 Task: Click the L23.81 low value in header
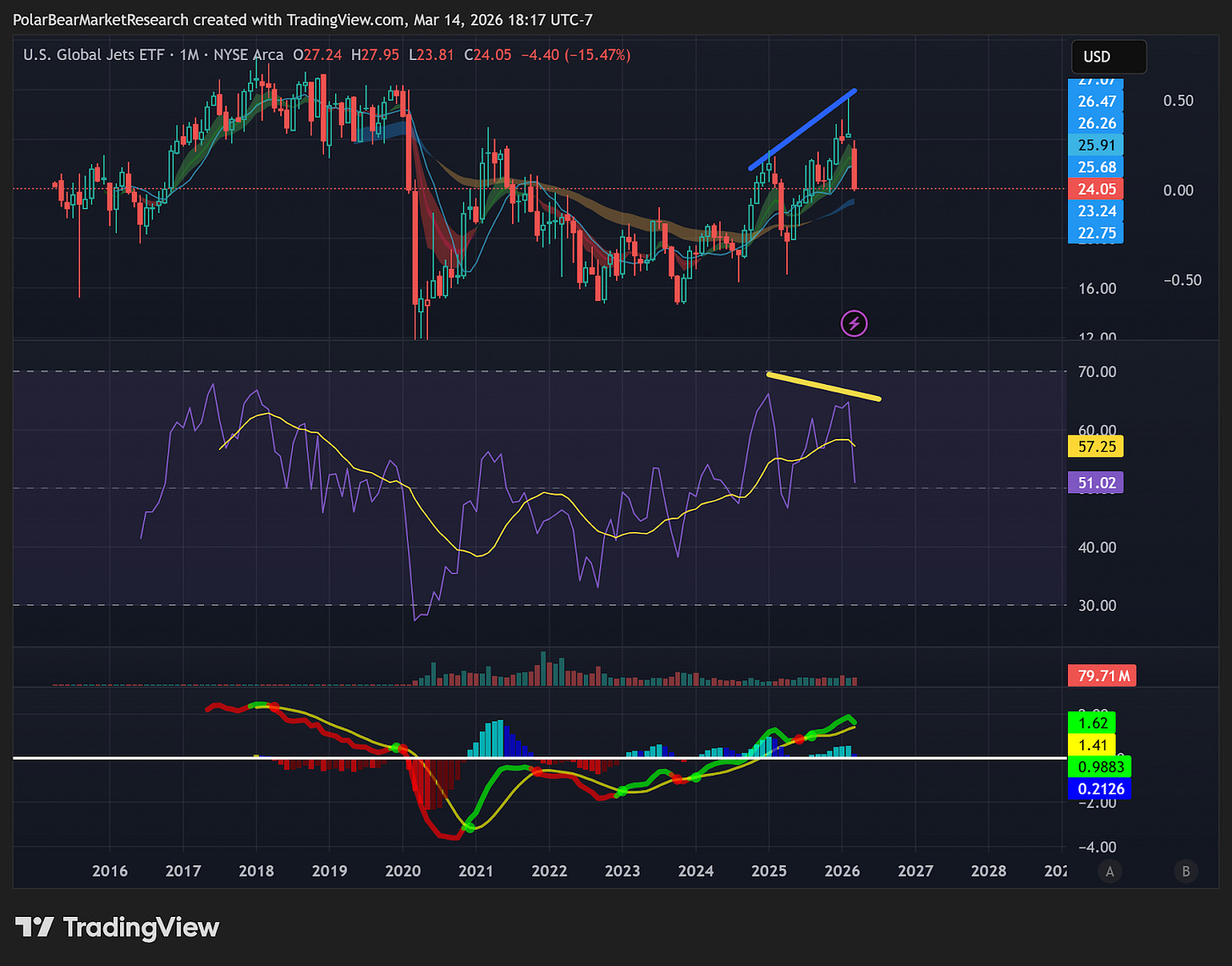pyautogui.click(x=432, y=55)
